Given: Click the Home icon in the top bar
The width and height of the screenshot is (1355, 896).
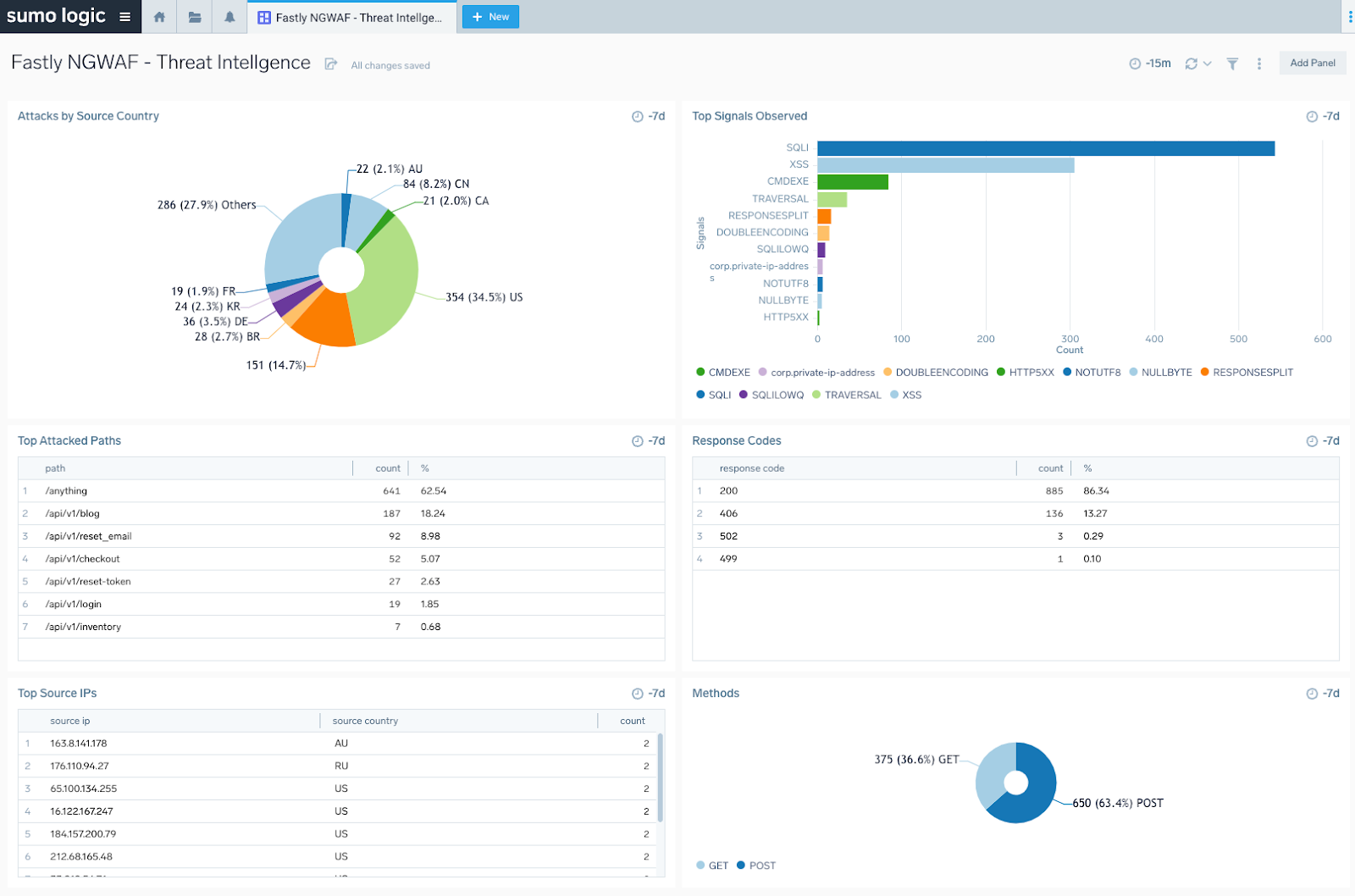Looking at the screenshot, I should tap(159, 16).
